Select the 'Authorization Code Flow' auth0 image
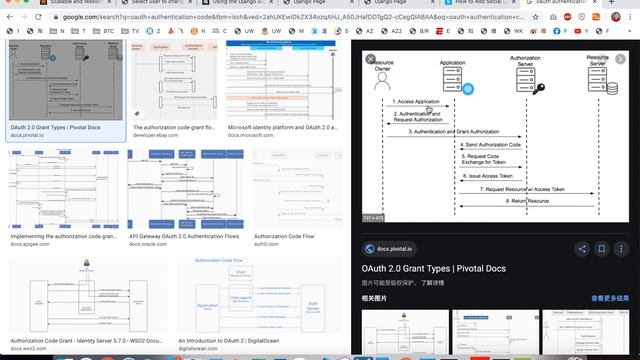640x360 pixels. 298,189
